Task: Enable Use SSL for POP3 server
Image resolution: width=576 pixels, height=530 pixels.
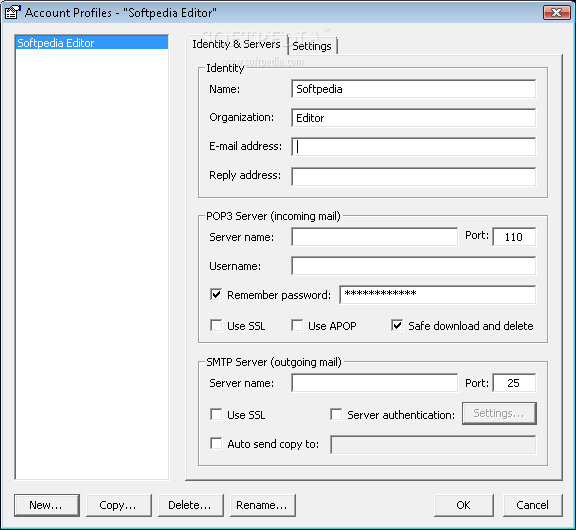Action: (x=216, y=325)
